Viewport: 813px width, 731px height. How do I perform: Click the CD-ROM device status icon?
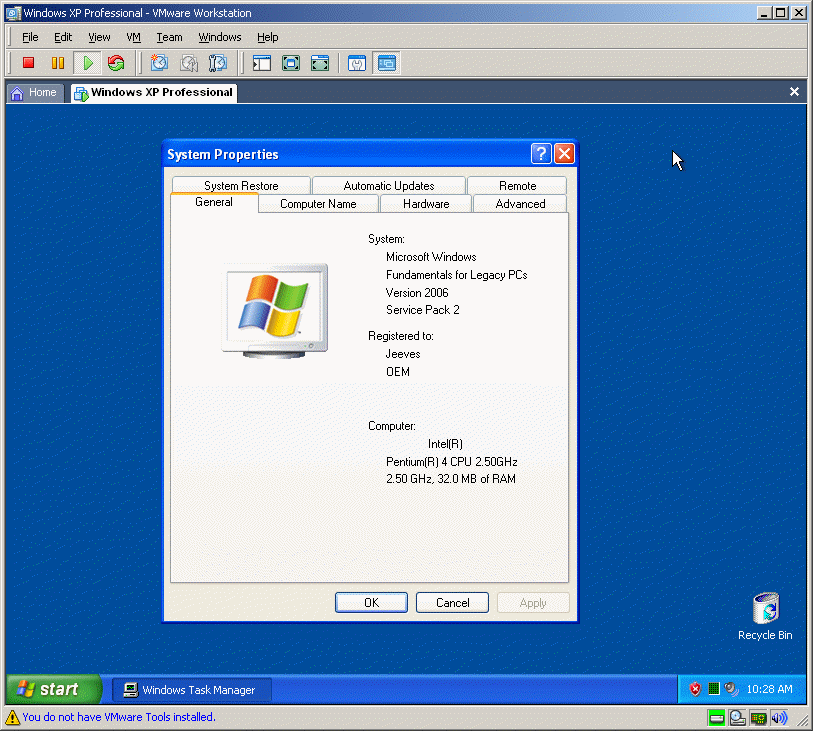click(x=737, y=717)
